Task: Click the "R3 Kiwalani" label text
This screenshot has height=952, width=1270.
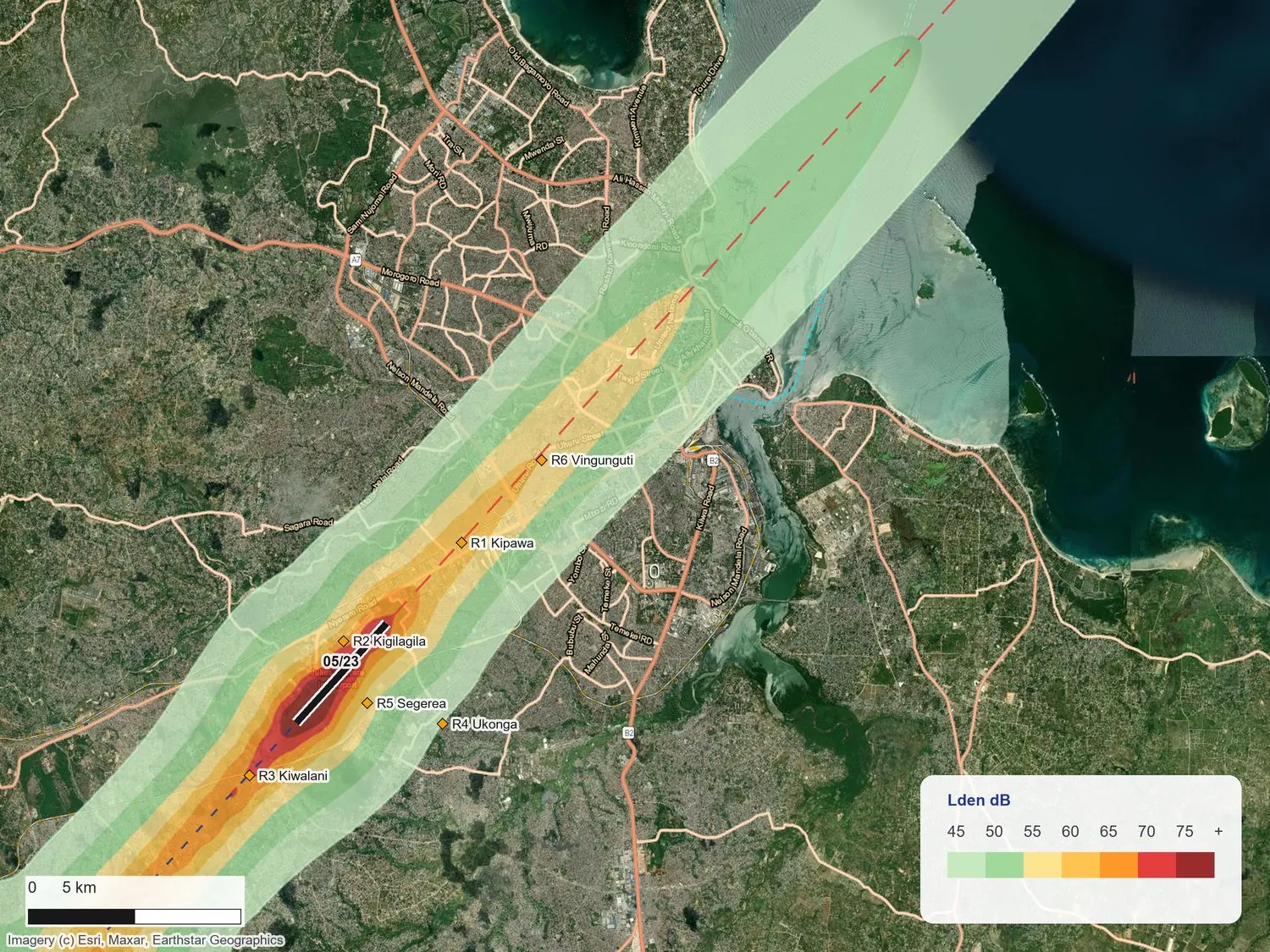Action: click(293, 775)
